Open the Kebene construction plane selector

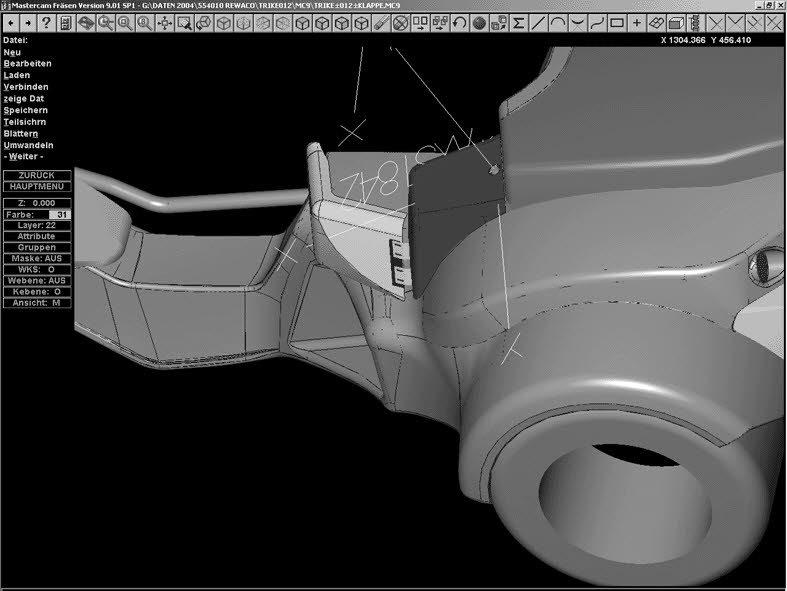[37, 291]
